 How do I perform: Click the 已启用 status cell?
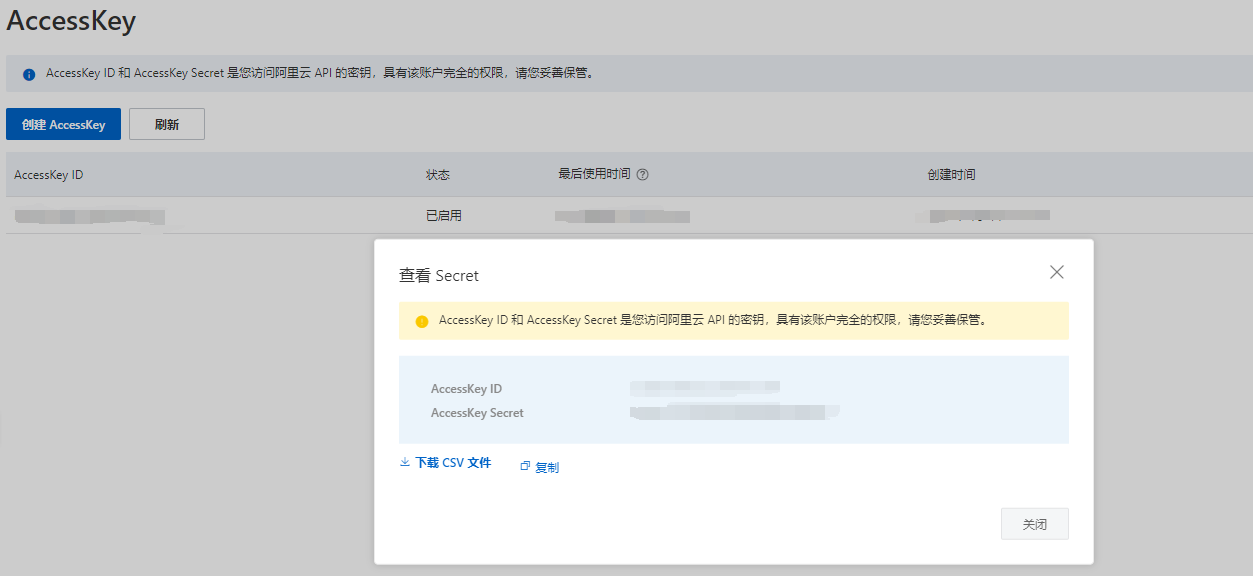[444, 215]
